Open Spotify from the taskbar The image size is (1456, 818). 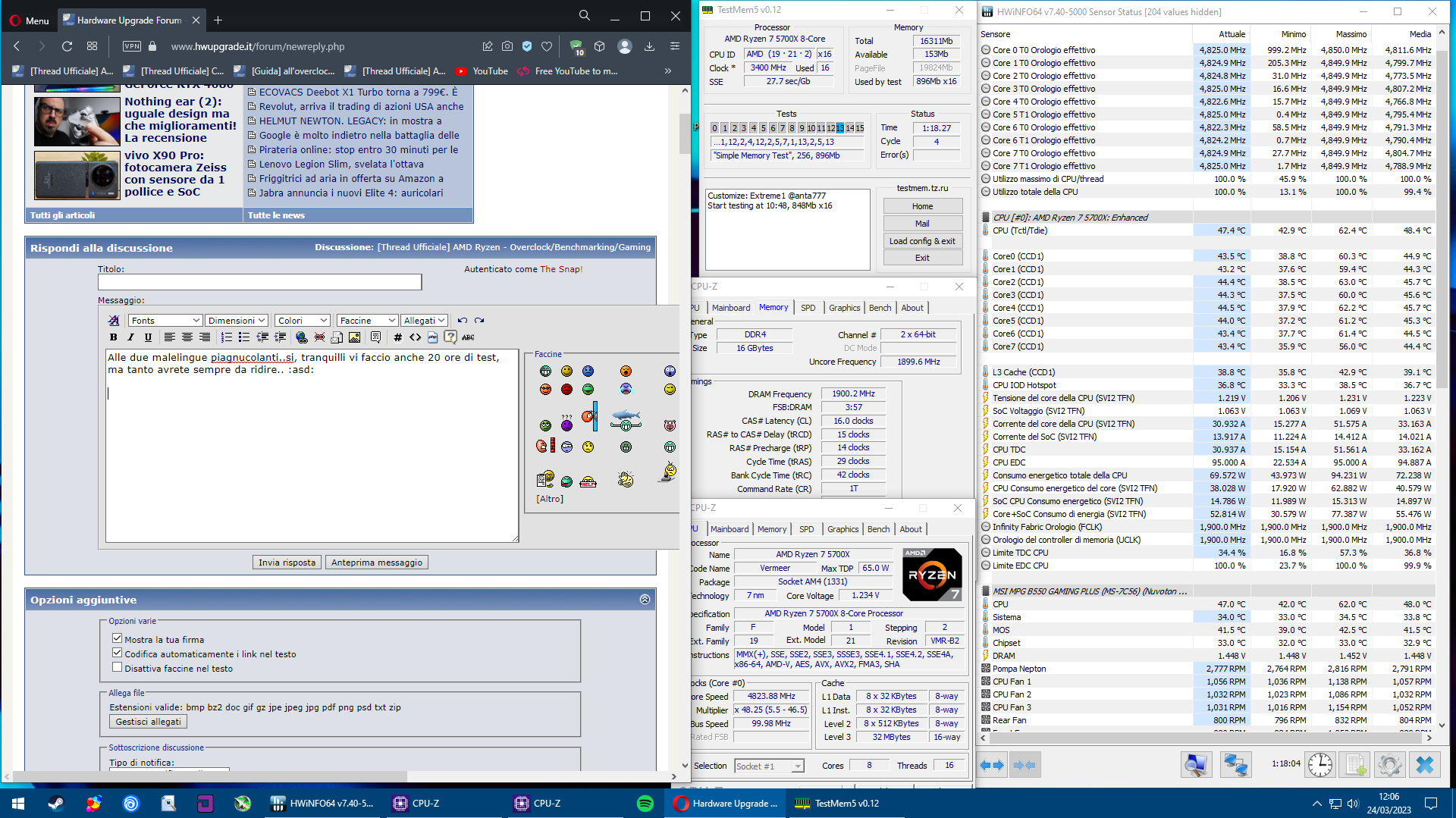click(645, 804)
